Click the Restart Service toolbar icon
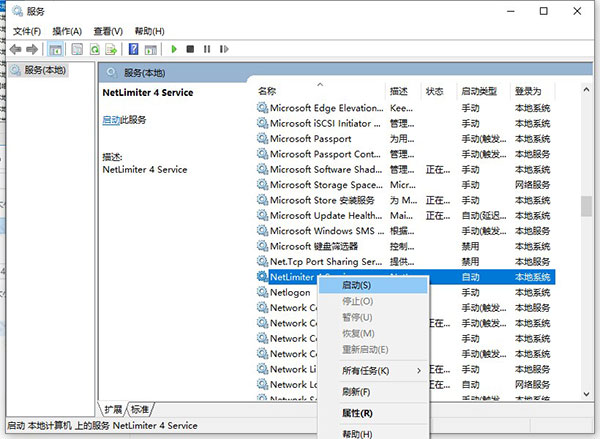Screen dimensions: 600x439 click(221, 49)
